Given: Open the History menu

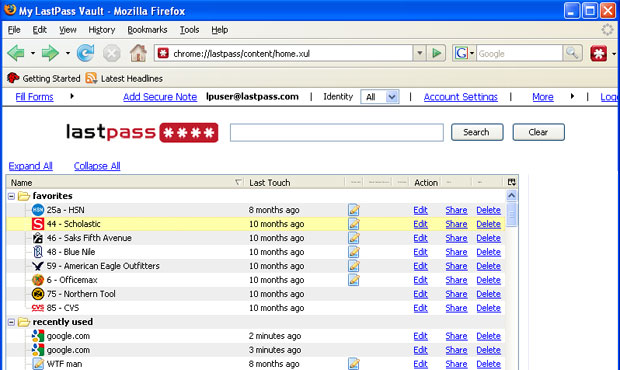Looking at the screenshot, I should [102, 30].
